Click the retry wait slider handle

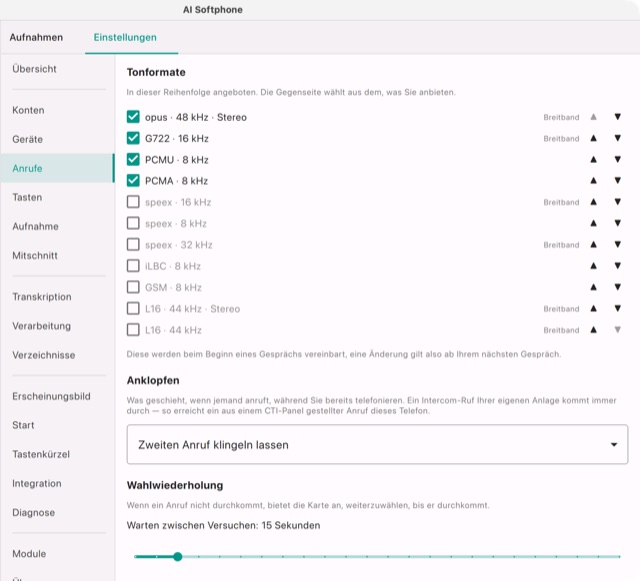coord(177,557)
